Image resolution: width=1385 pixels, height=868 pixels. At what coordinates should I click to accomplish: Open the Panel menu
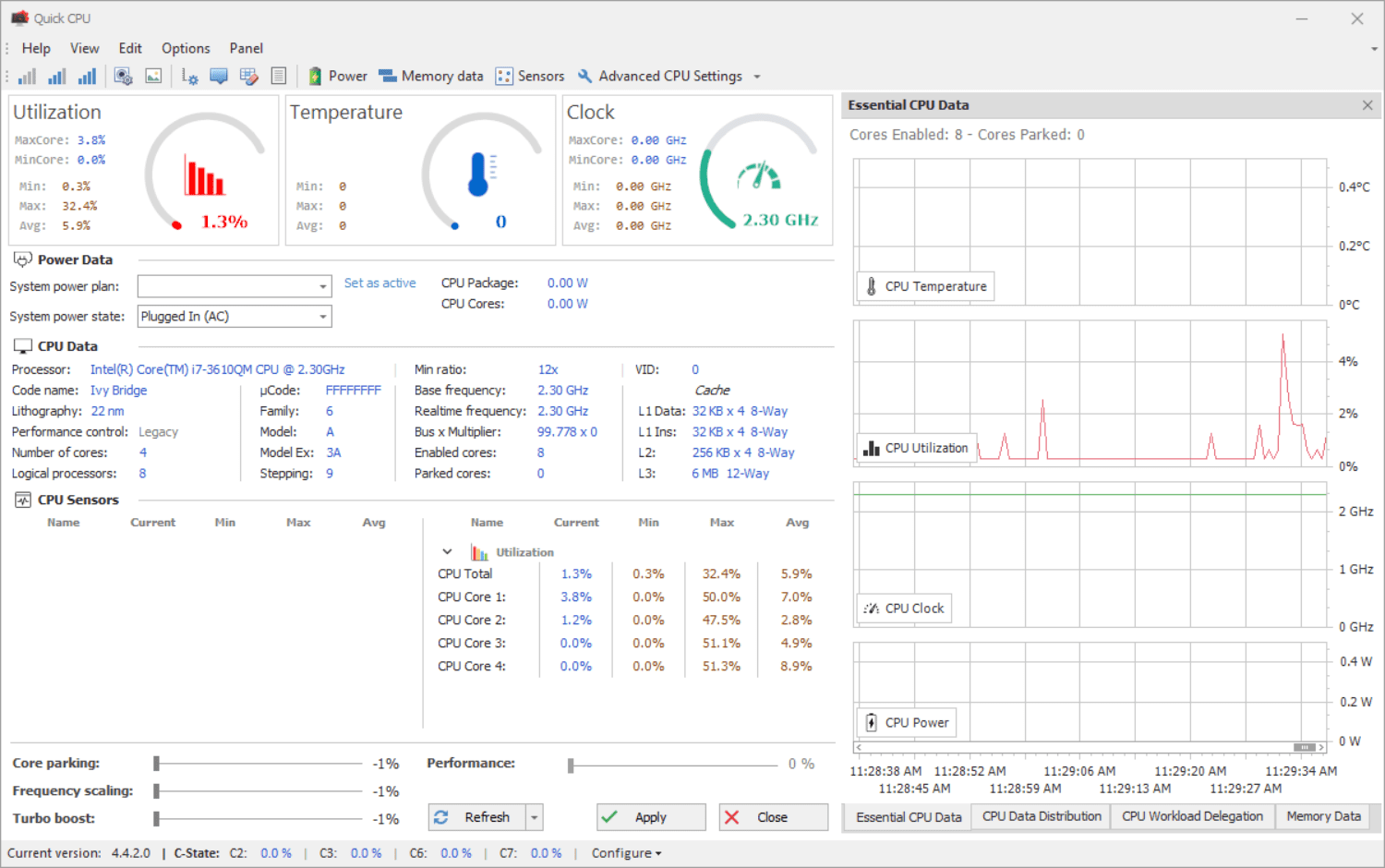click(247, 48)
